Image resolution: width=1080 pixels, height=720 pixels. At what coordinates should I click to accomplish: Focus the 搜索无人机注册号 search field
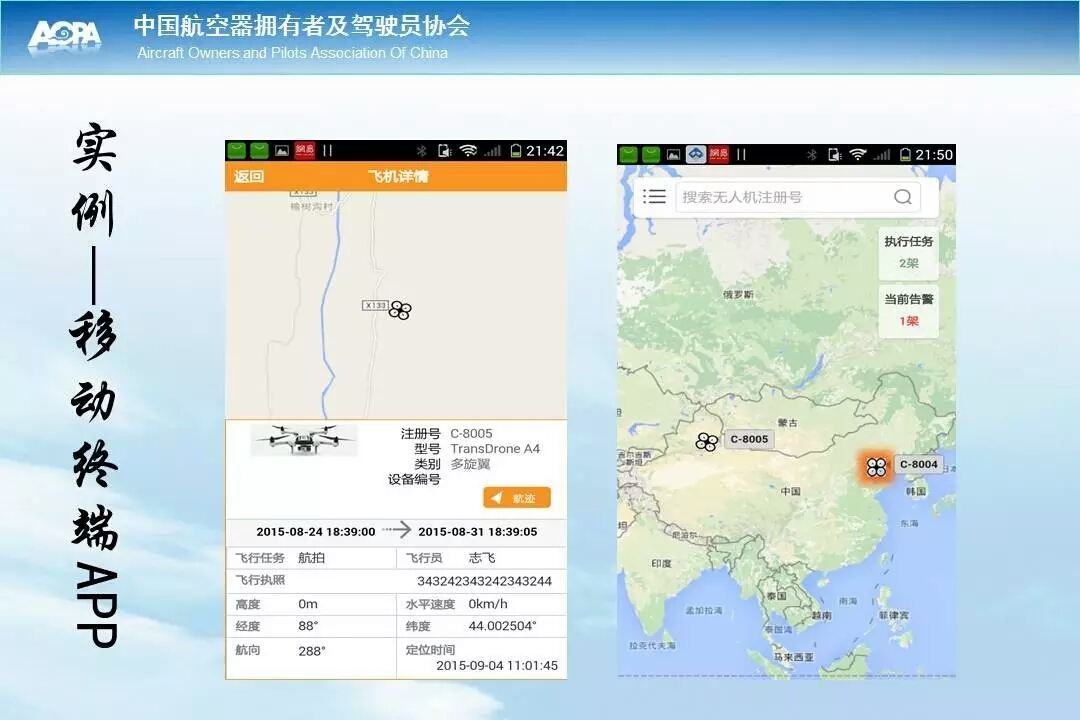pyautogui.click(x=797, y=197)
